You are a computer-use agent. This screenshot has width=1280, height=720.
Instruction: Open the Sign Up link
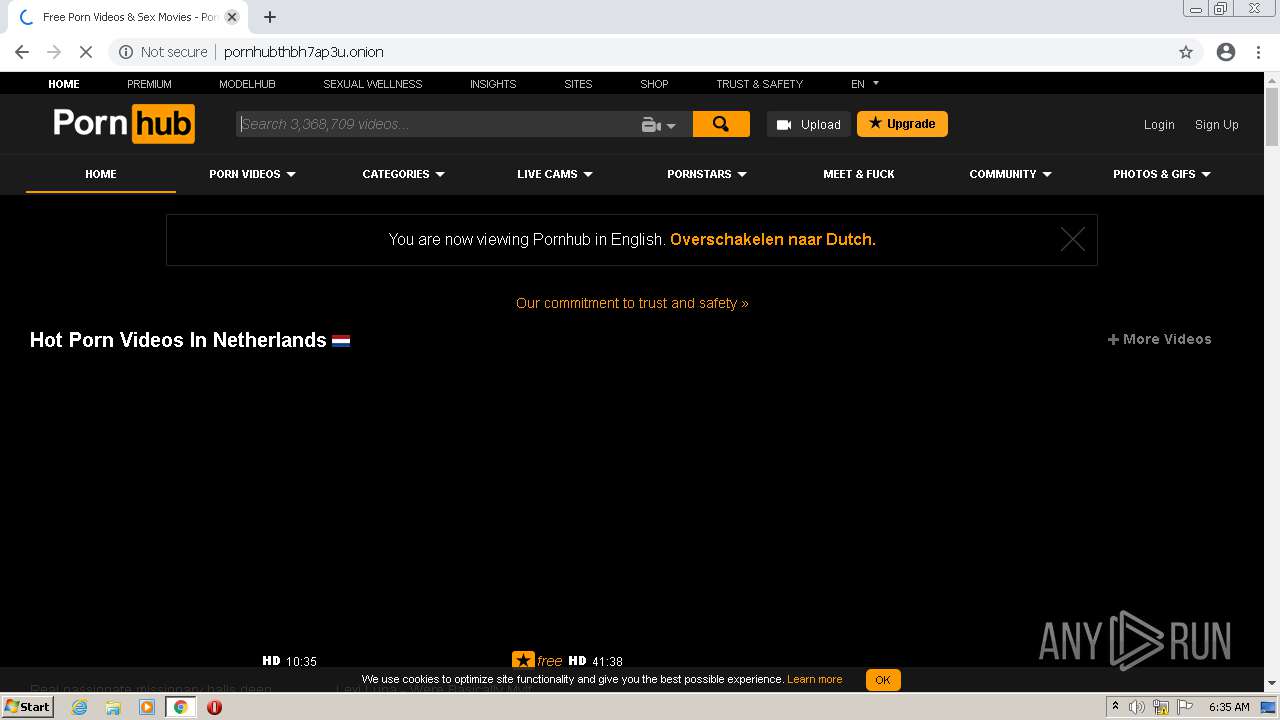(x=1217, y=125)
